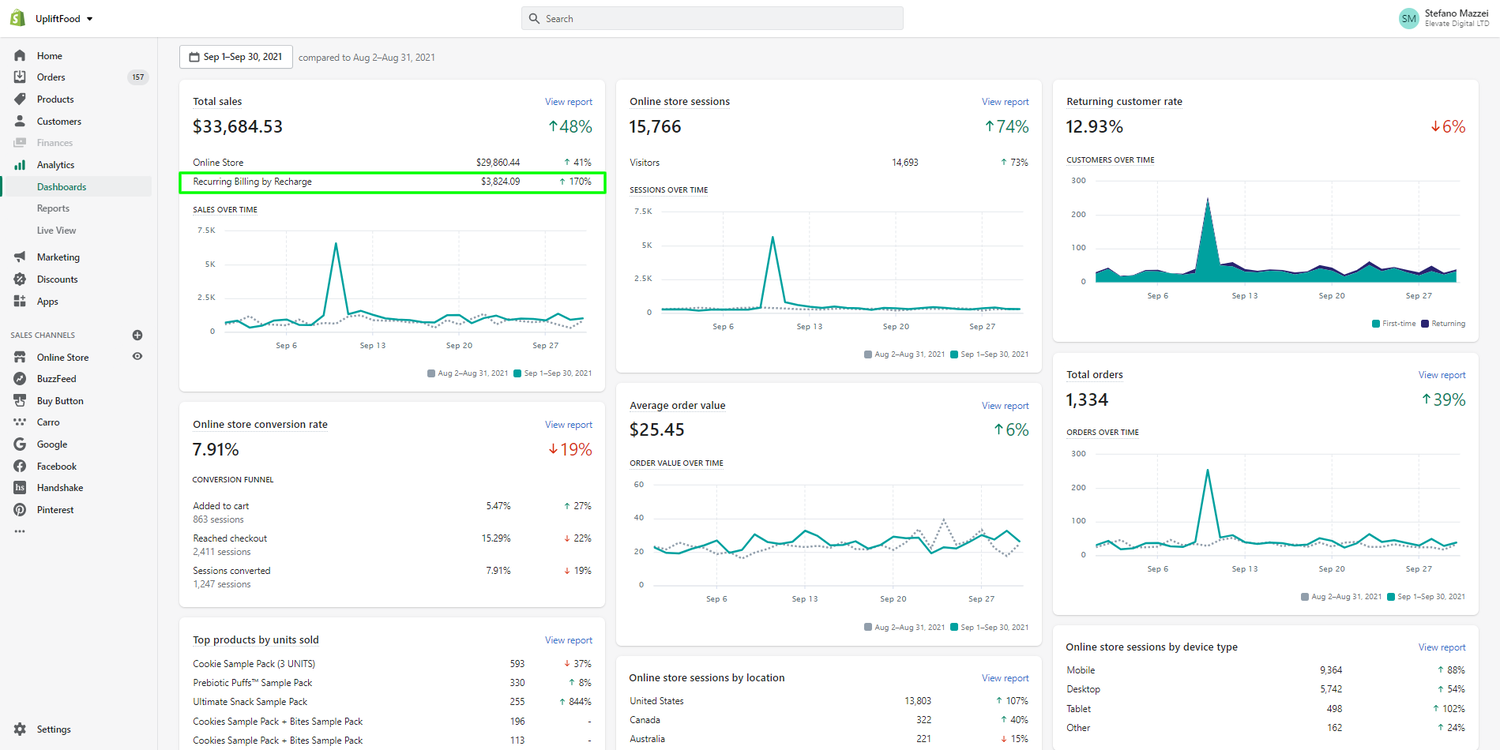Click the Added to cart funnel row
1500x750 pixels.
click(x=392, y=512)
